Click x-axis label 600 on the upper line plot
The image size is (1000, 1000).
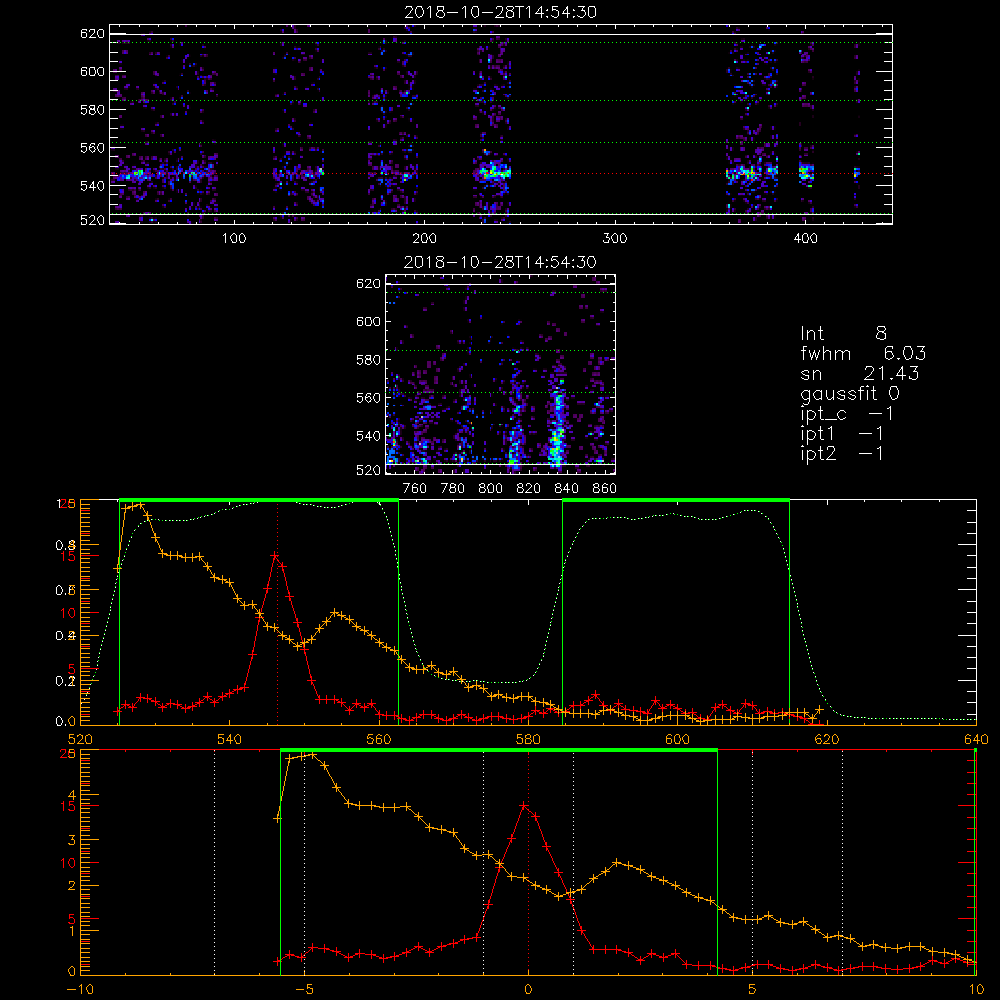pyautogui.click(x=677, y=739)
